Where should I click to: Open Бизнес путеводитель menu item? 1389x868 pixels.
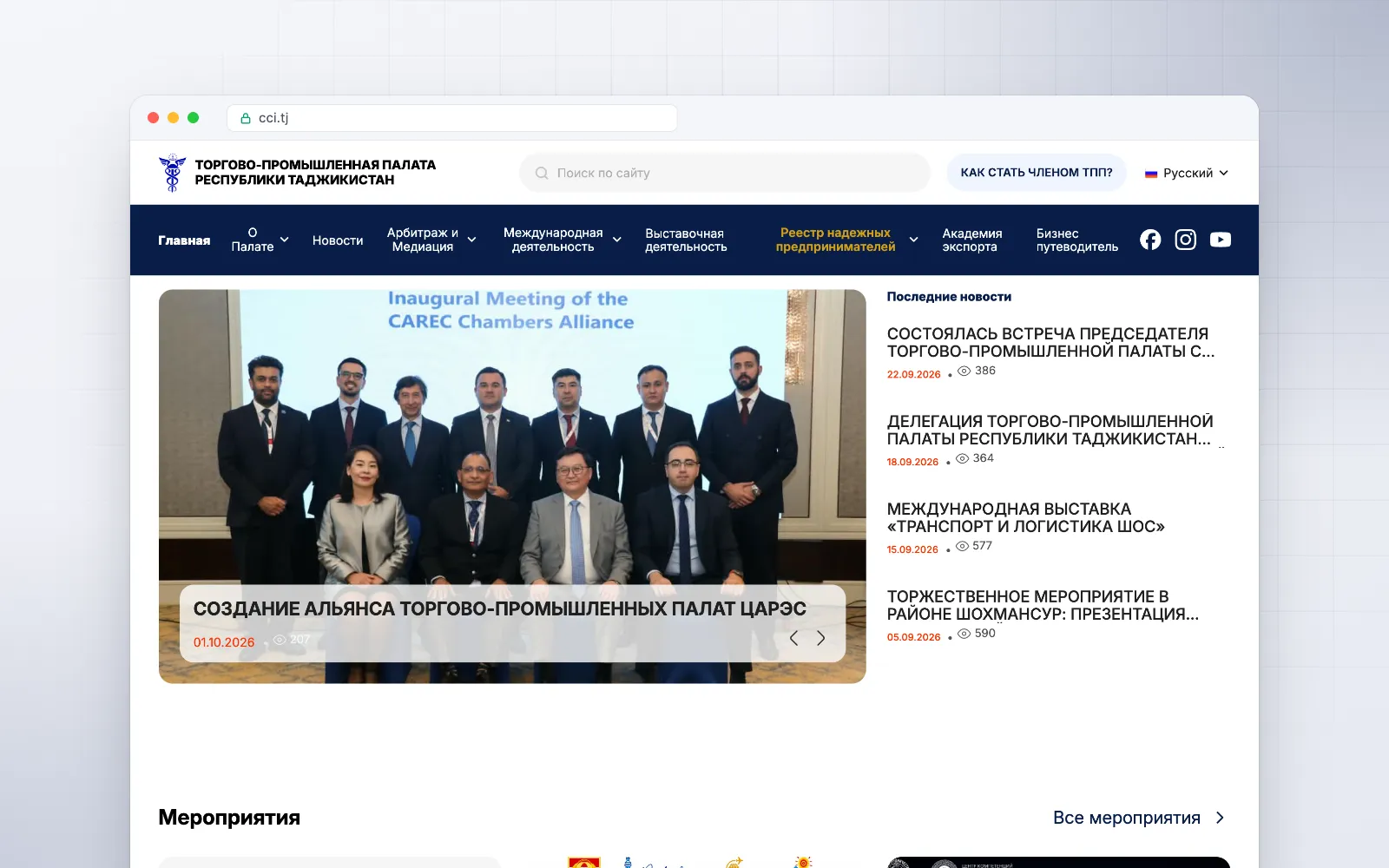(1077, 240)
